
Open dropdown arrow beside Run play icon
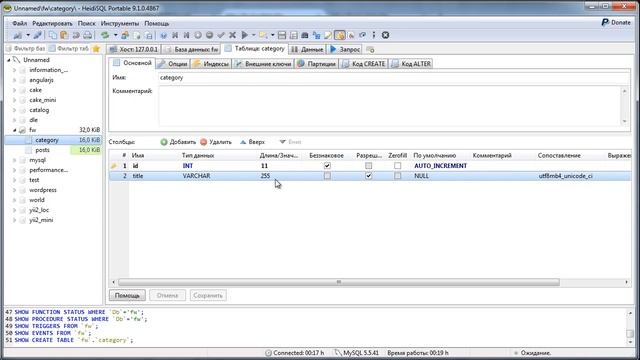(253, 36)
